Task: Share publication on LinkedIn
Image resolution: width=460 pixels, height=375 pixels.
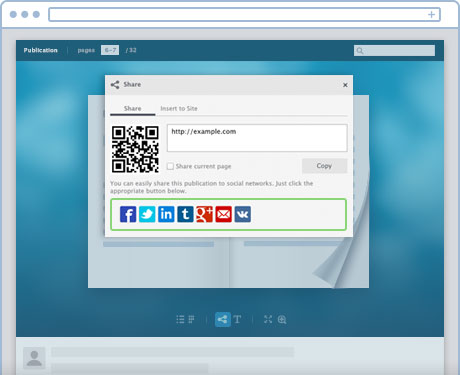Action: (x=166, y=214)
